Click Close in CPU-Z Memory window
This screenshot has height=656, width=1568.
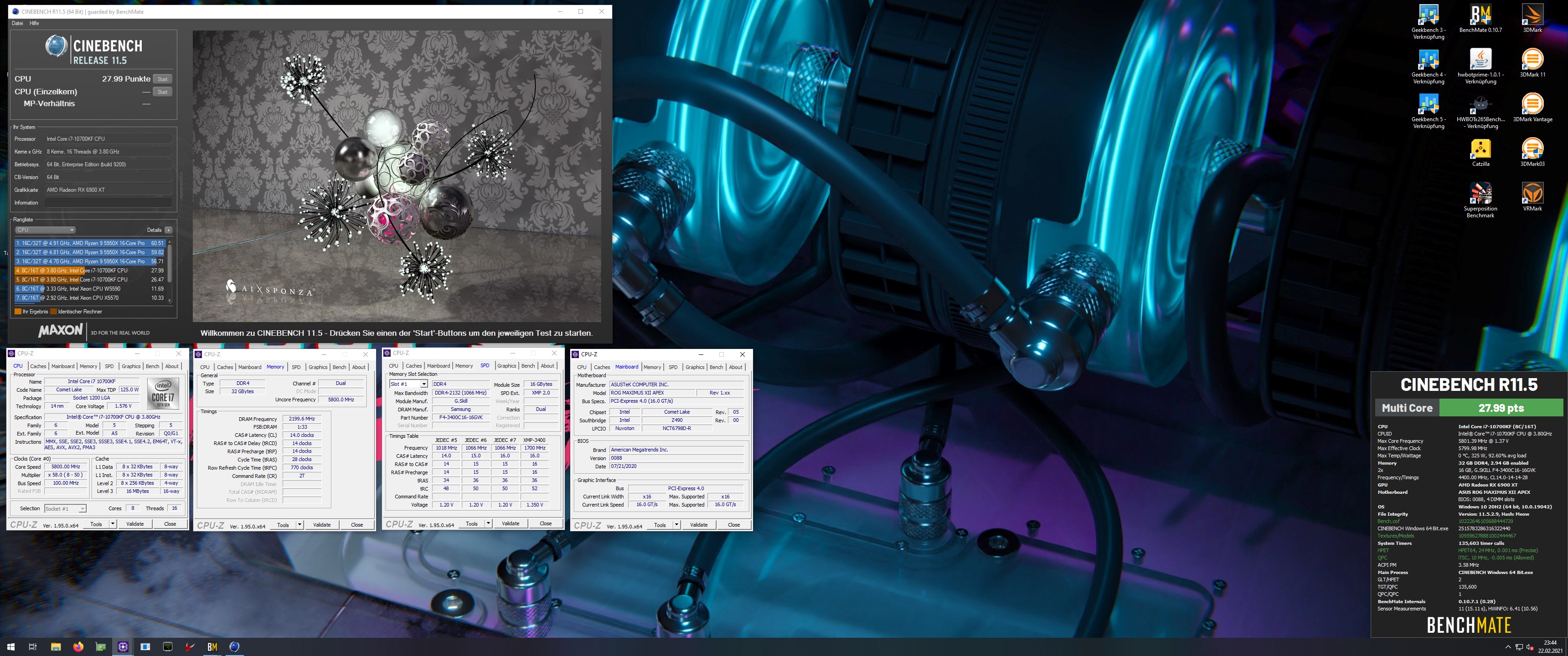point(357,525)
